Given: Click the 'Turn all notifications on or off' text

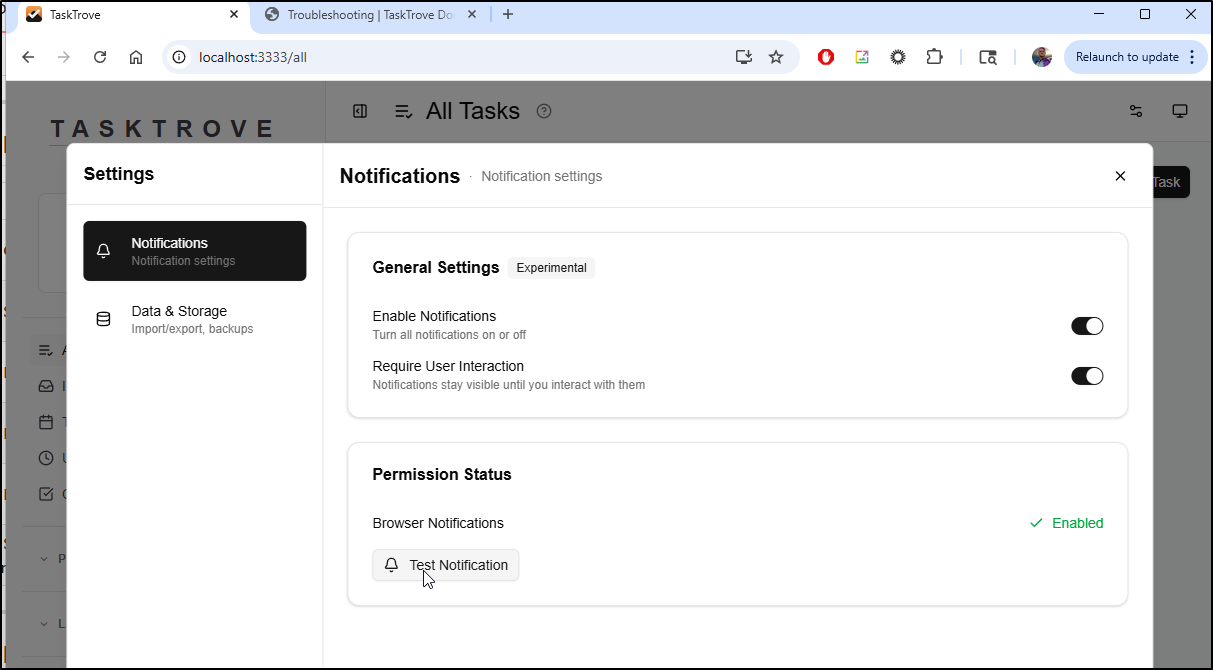Looking at the screenshot, I should [450, 335].
